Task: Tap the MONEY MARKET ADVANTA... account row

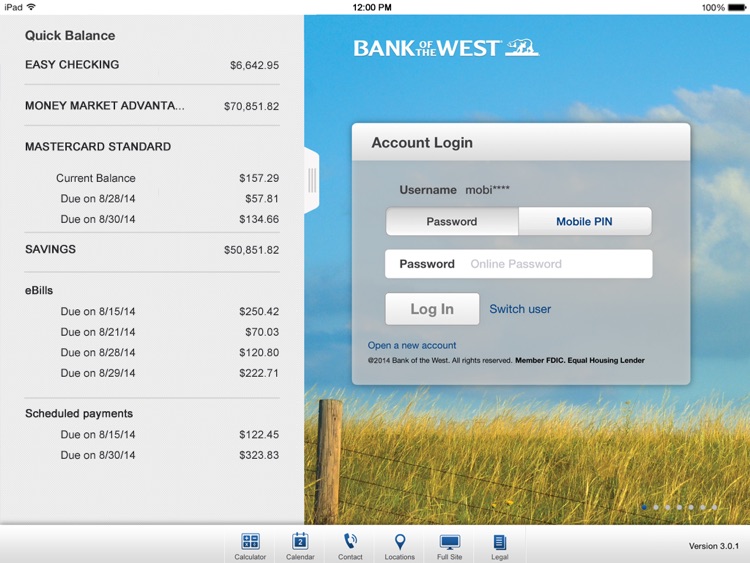Action: (x=152, y=106)
